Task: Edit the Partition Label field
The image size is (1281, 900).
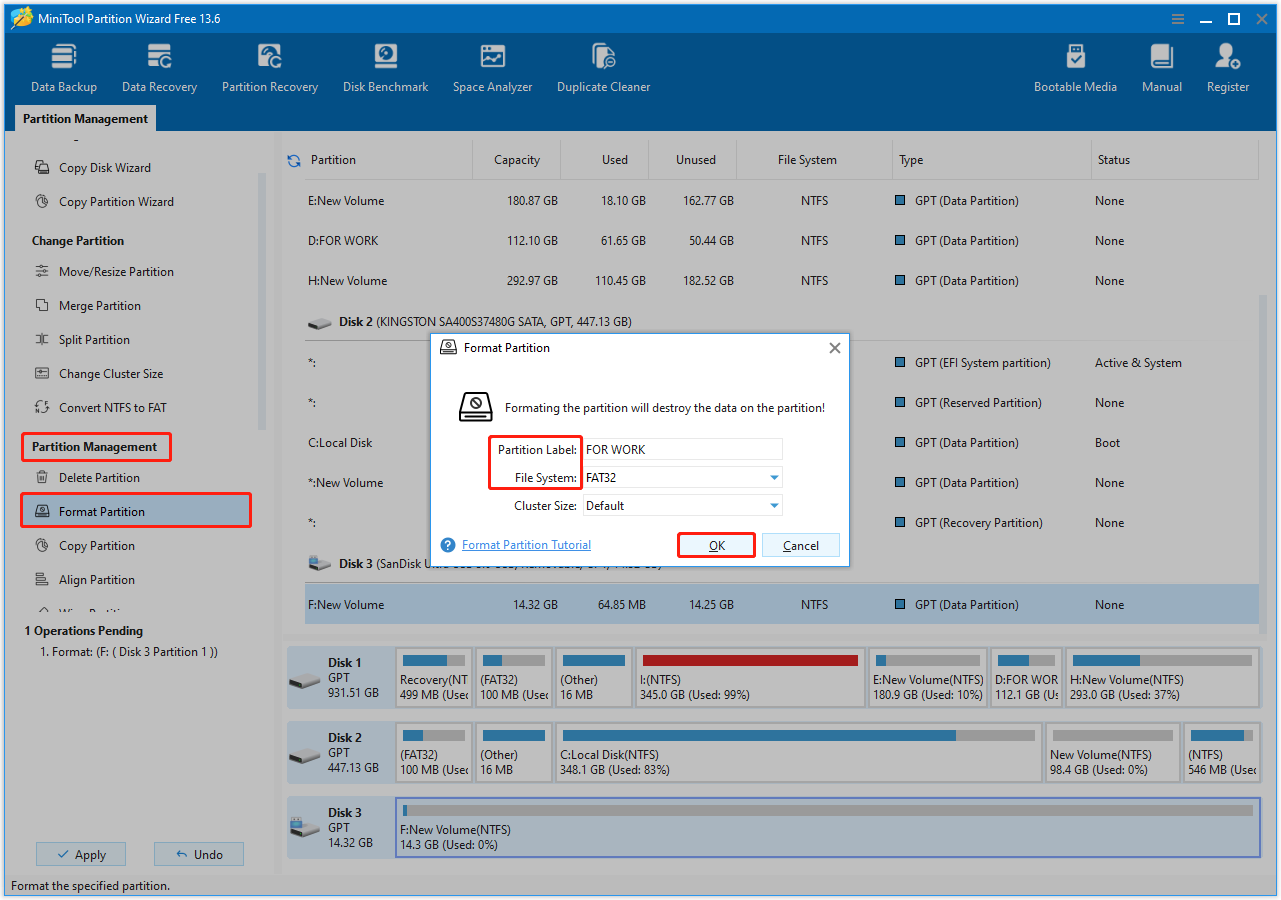Action: (x=682, y=449)
